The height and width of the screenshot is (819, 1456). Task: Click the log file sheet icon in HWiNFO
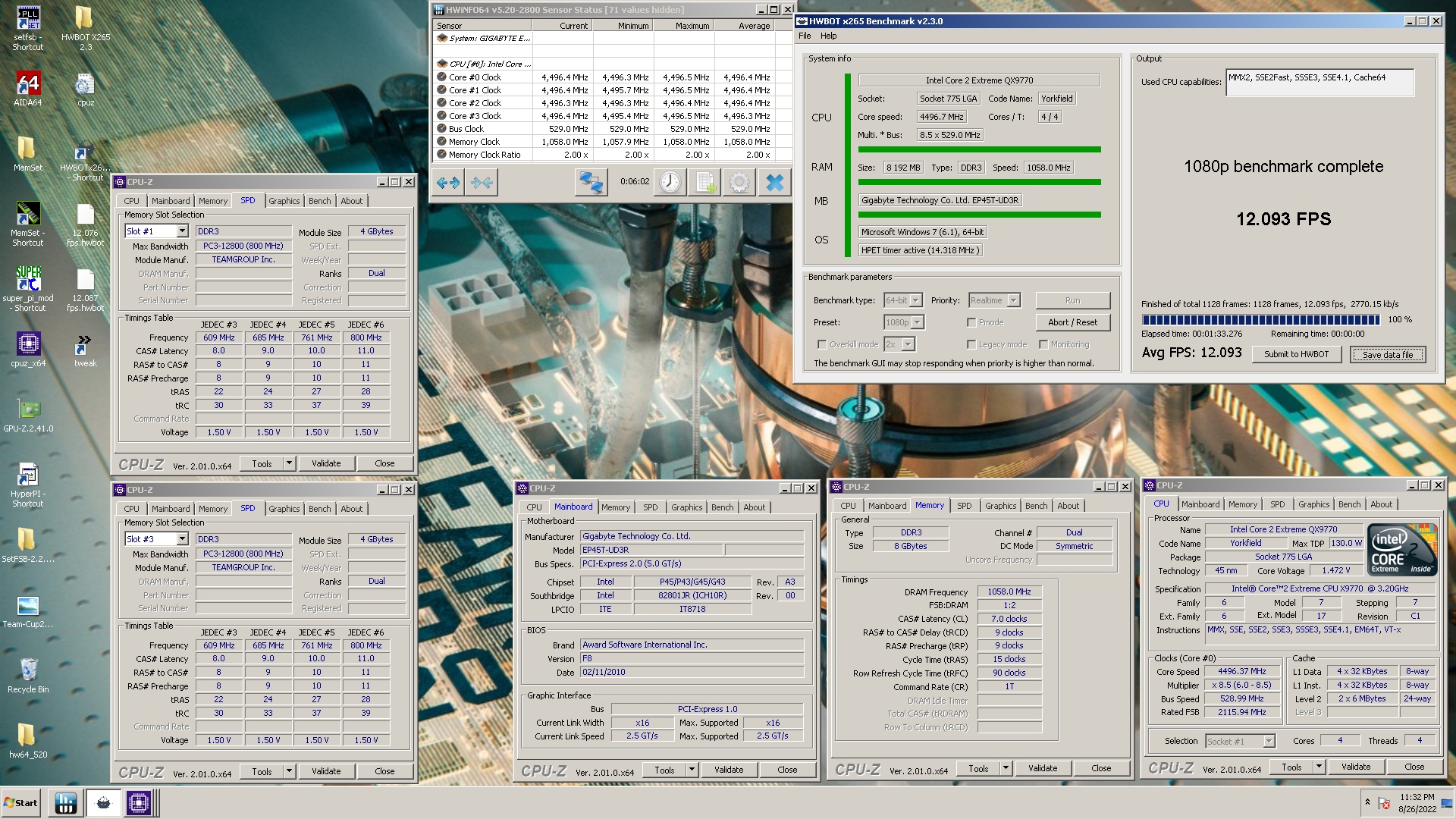pos(704,182)
